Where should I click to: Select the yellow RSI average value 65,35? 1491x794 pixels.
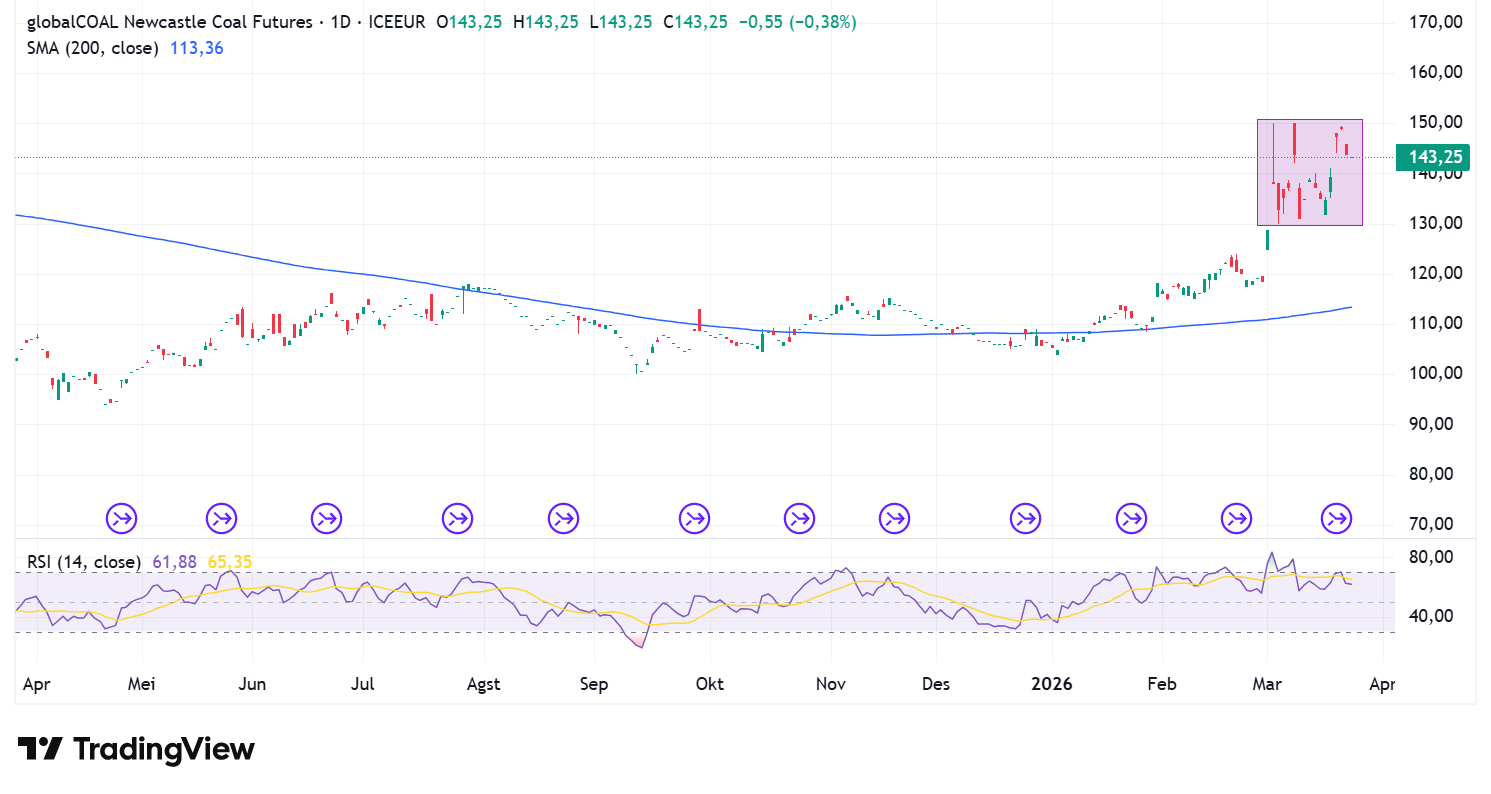coord(230,562)
